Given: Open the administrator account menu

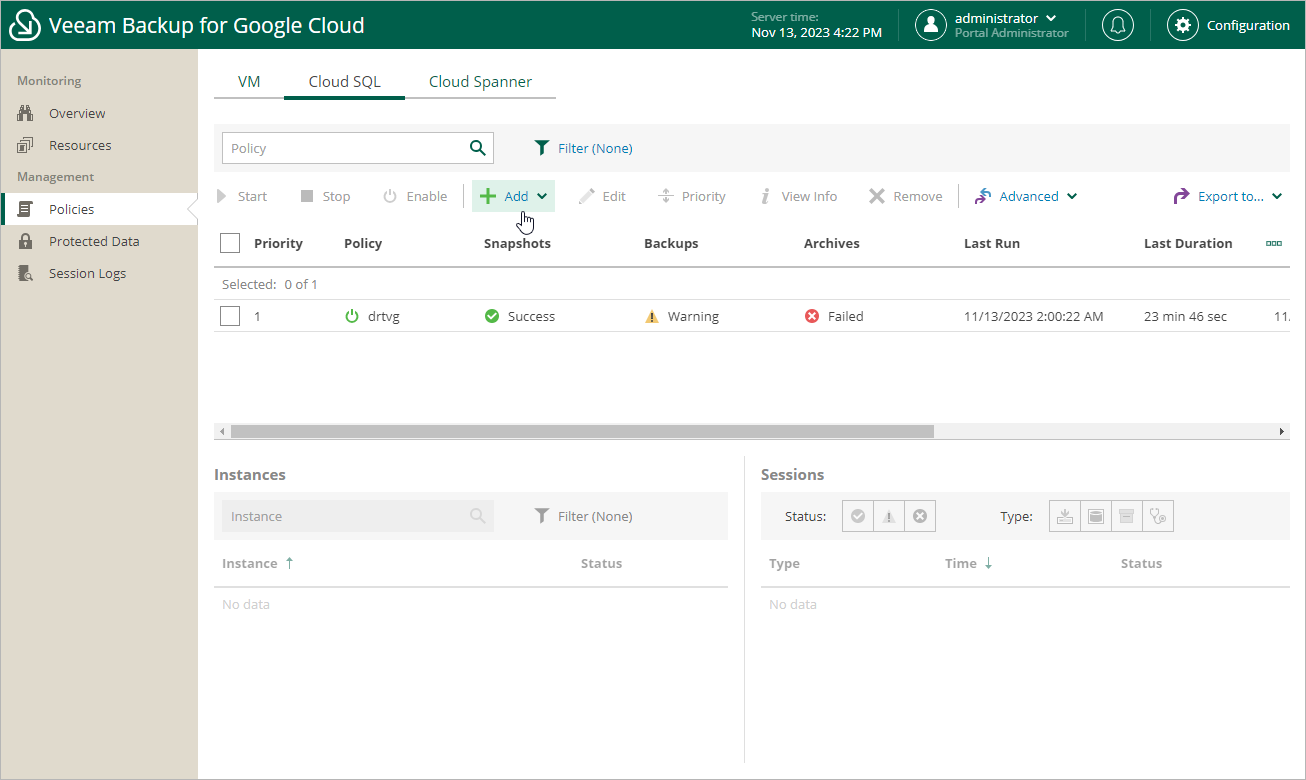Looking at the screenshot, I should [1004, 19].
